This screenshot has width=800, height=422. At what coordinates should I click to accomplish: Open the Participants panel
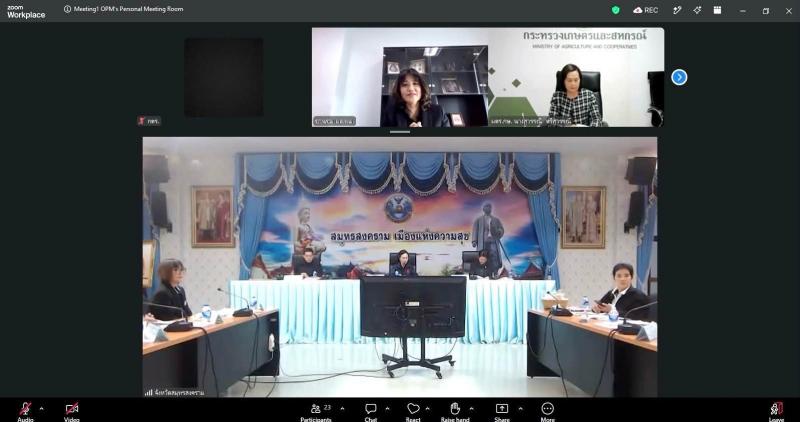coord(316,411)
